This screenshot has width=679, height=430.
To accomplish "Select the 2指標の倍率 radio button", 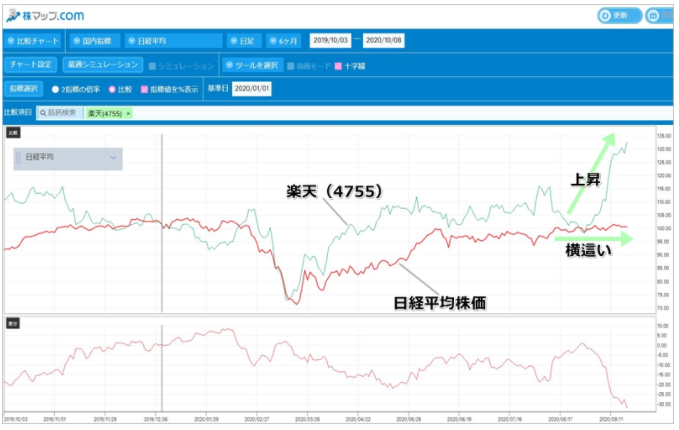I will tap(55, 90).
